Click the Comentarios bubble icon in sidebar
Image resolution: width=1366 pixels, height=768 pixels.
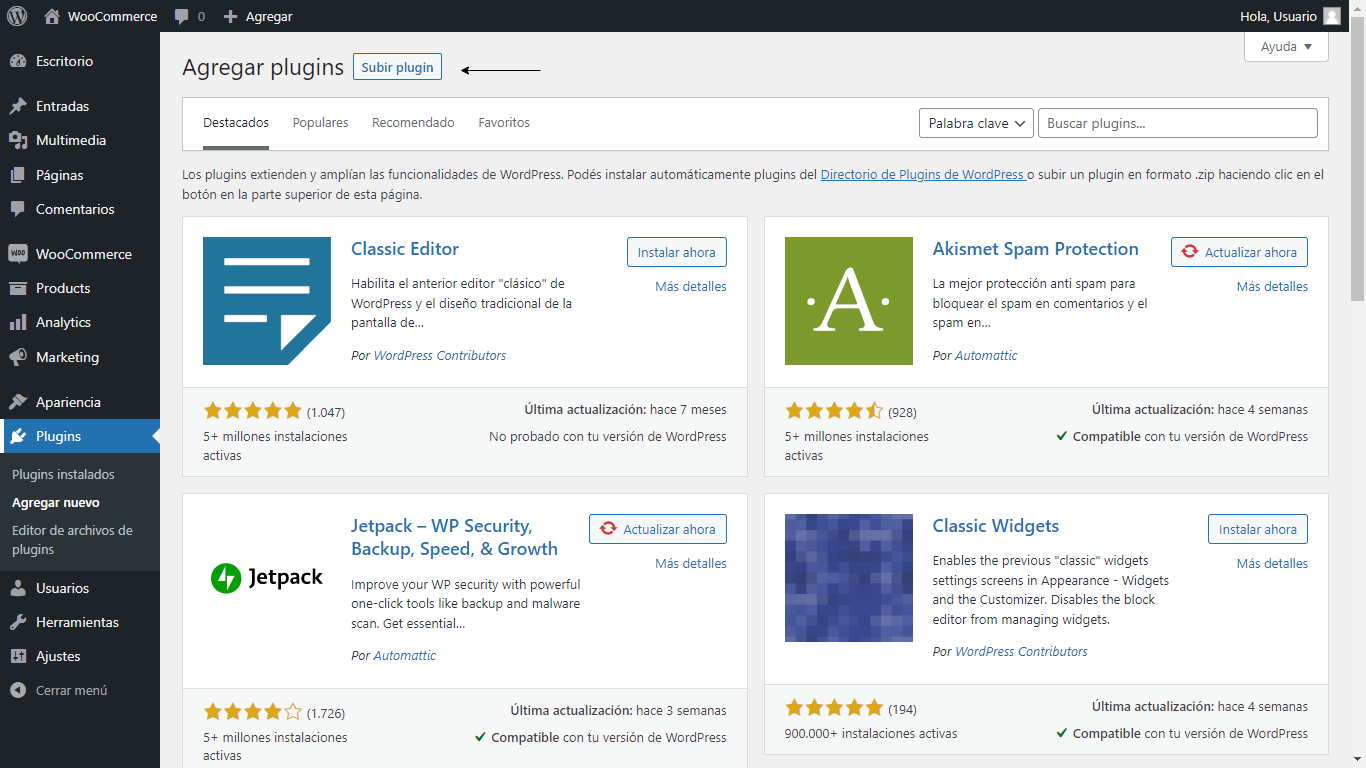[x=18, y=209]
